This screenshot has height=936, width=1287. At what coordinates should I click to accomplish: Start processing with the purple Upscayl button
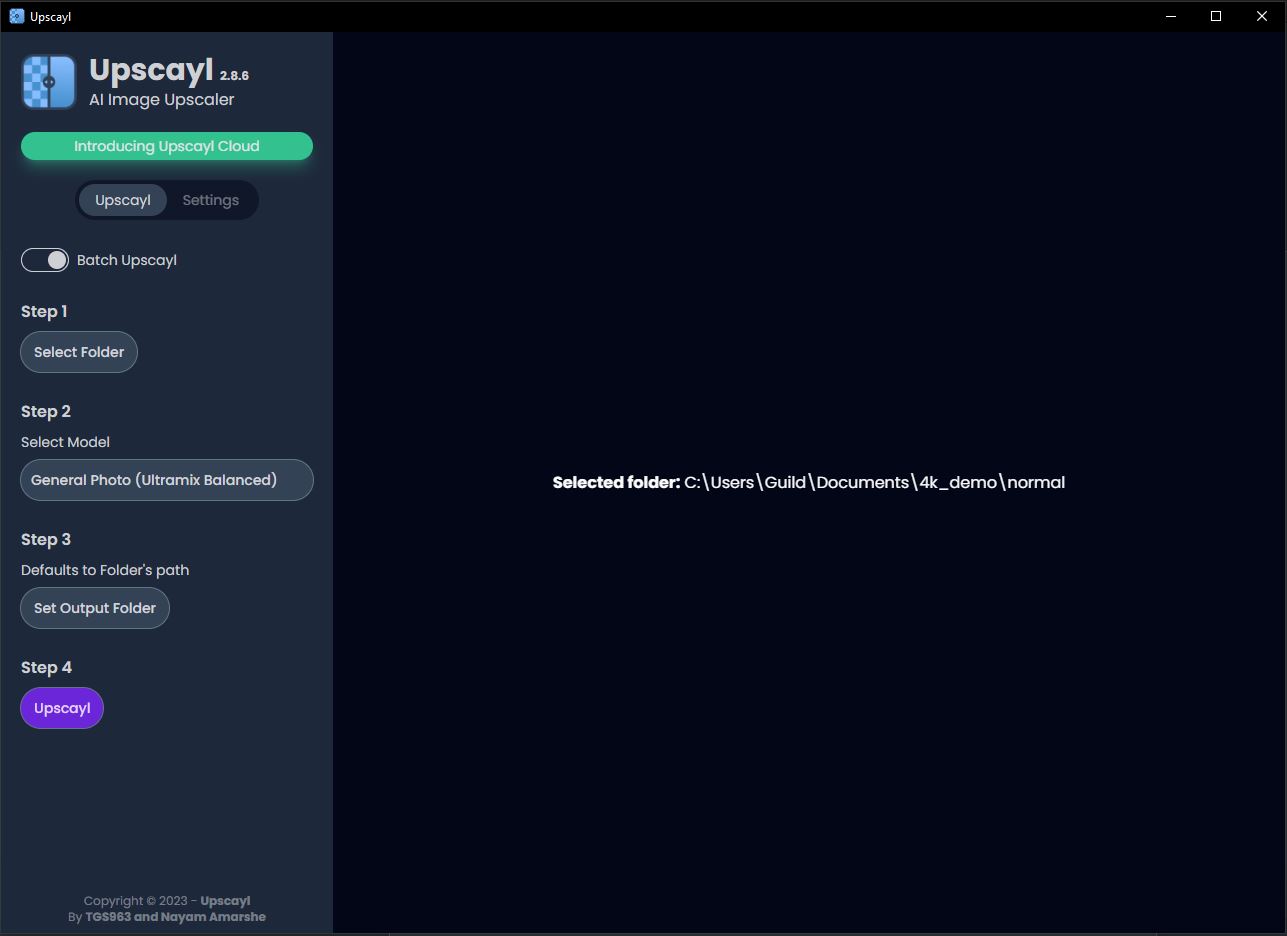[x=62, y=708]
